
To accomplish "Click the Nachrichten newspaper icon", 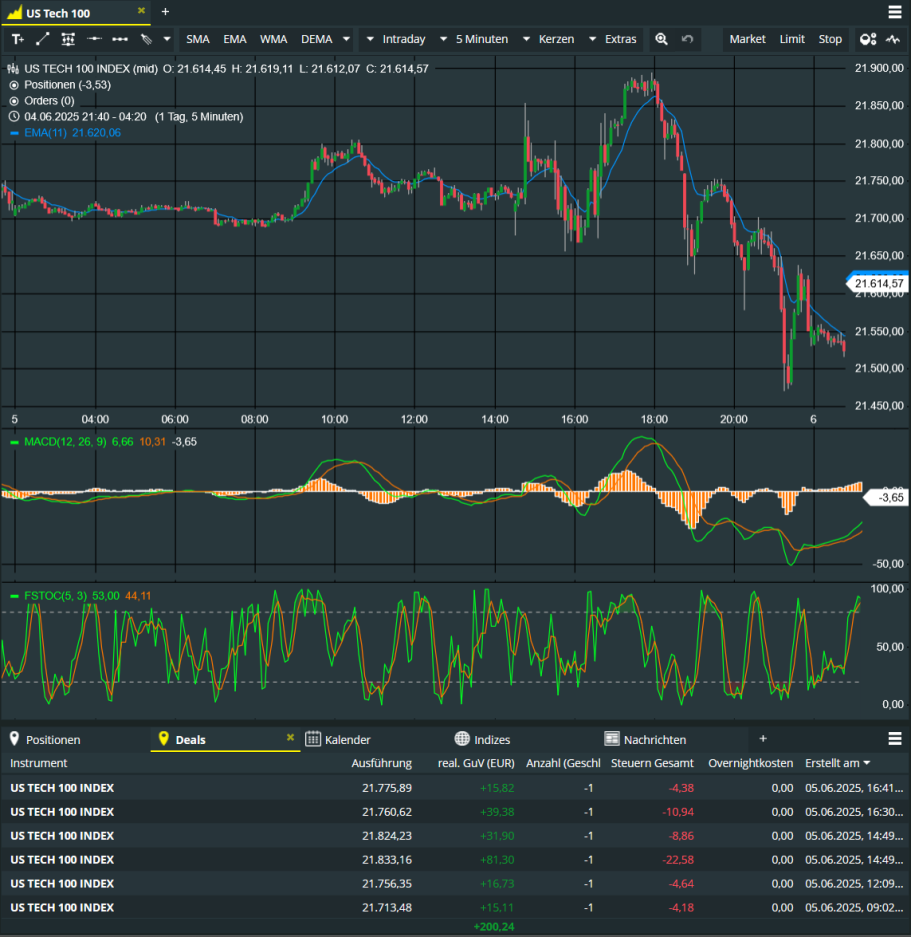I will [x=612, y=739].
